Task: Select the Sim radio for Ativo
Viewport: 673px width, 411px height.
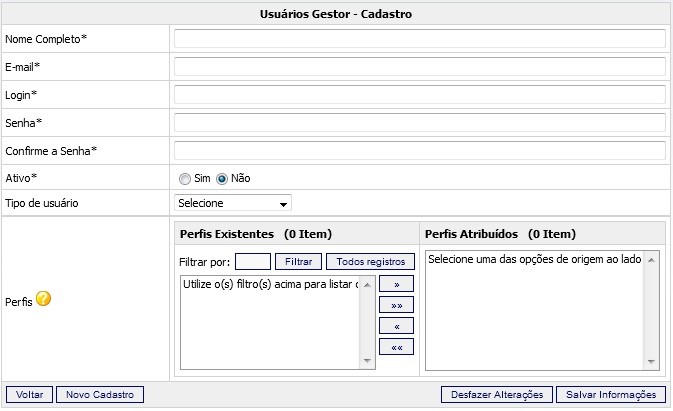Action: tap(184, 178)
